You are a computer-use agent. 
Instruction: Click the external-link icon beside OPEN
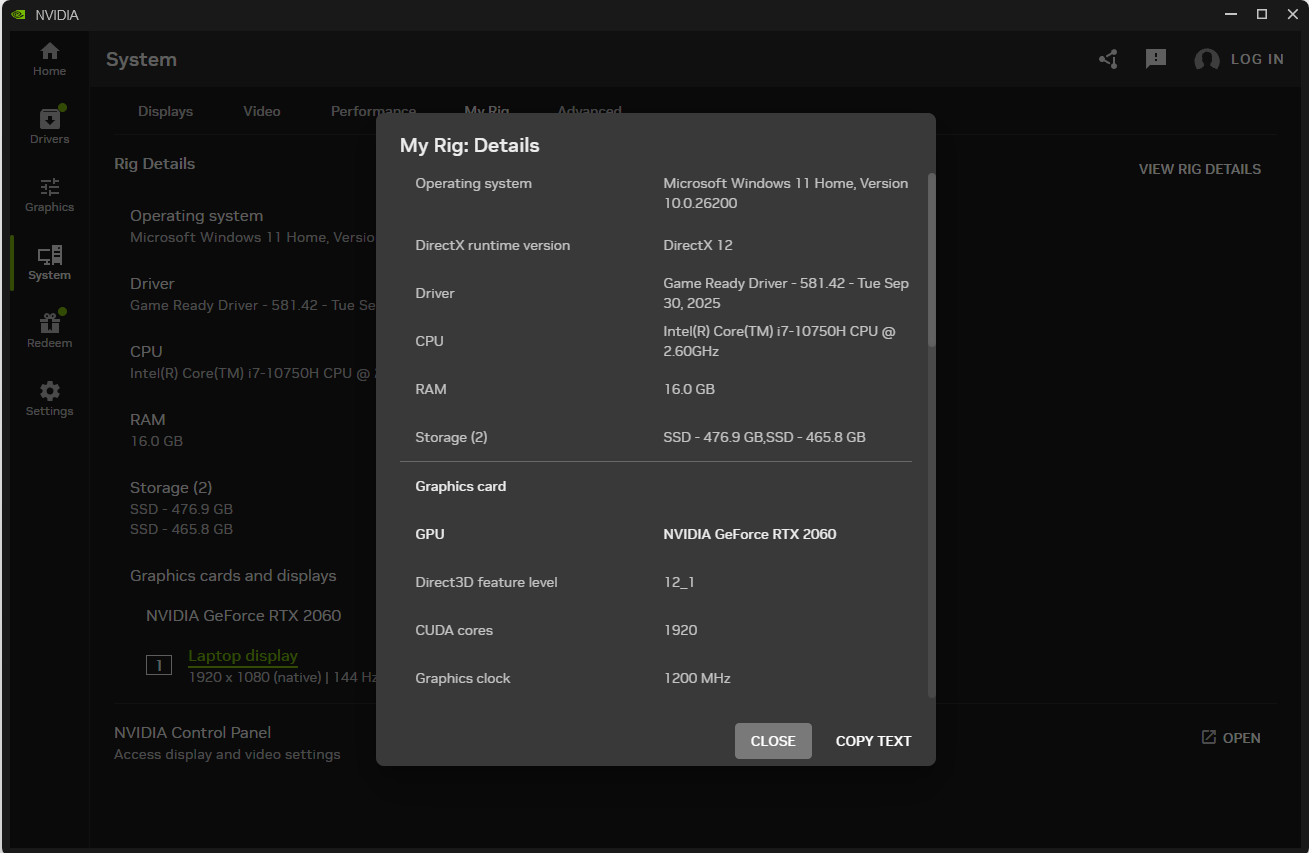[x=1208, y=737]
